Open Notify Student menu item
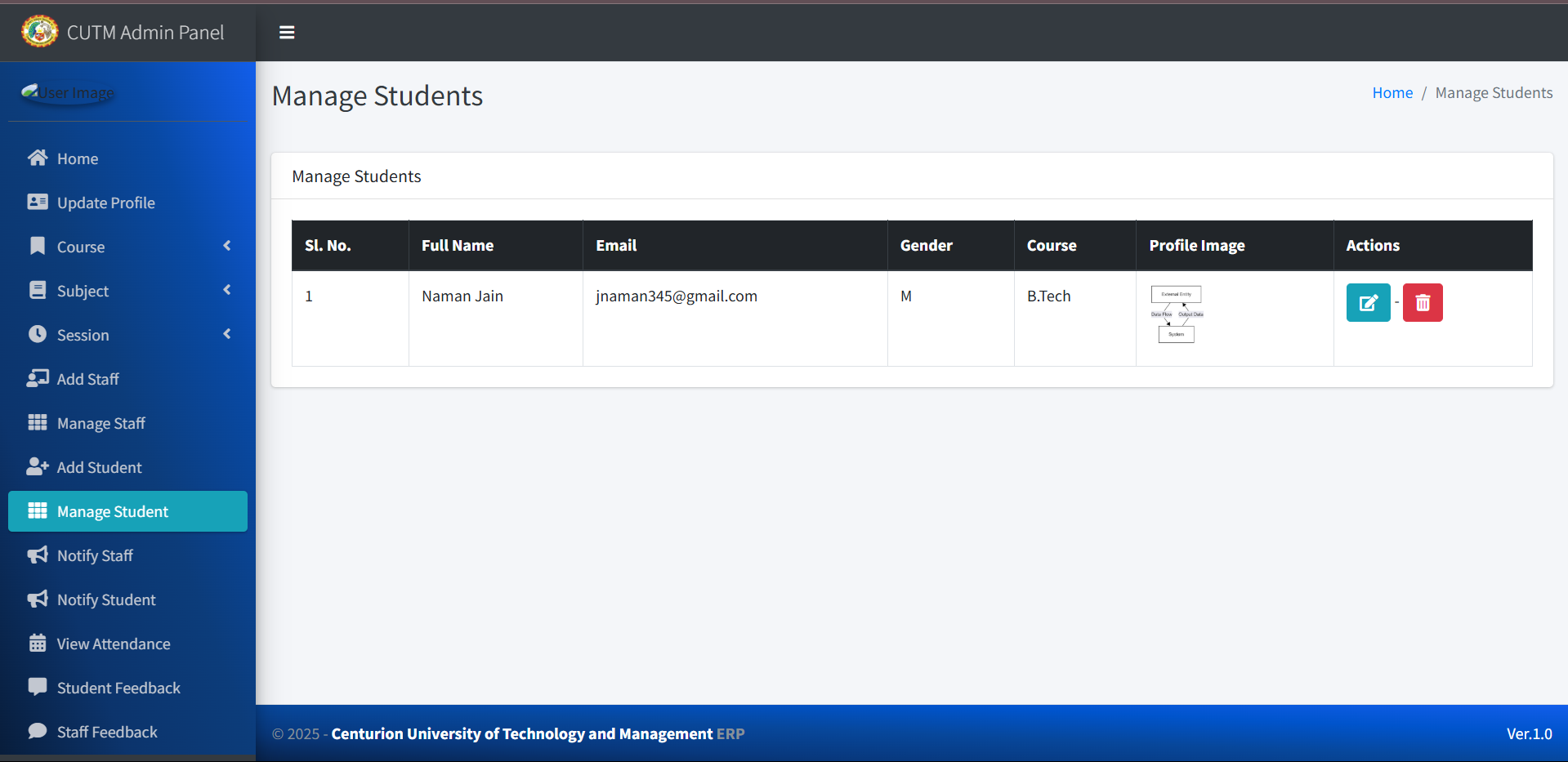The width and height of the screenshot is (1568, 762). point(127,599)
